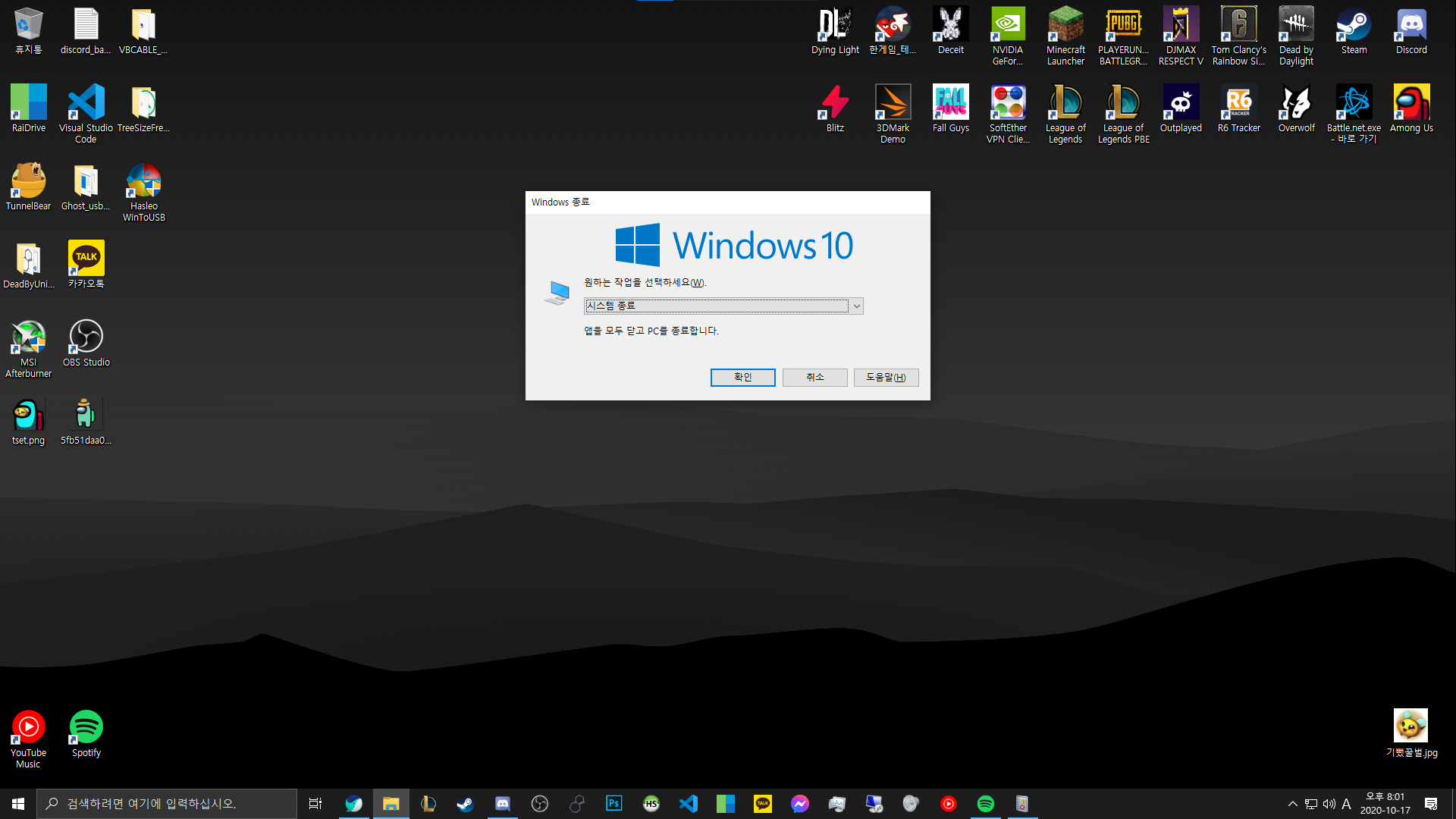Open the shutdown action dropdown
Image resolution: width=1456 pixels, height=819 pixels.
coord(723,306)
